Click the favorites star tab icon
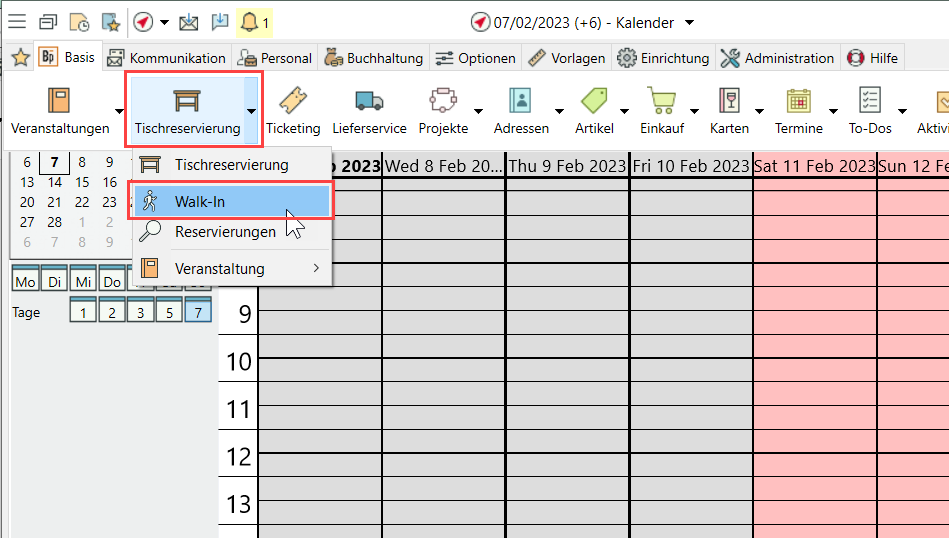 pos(20,58)
